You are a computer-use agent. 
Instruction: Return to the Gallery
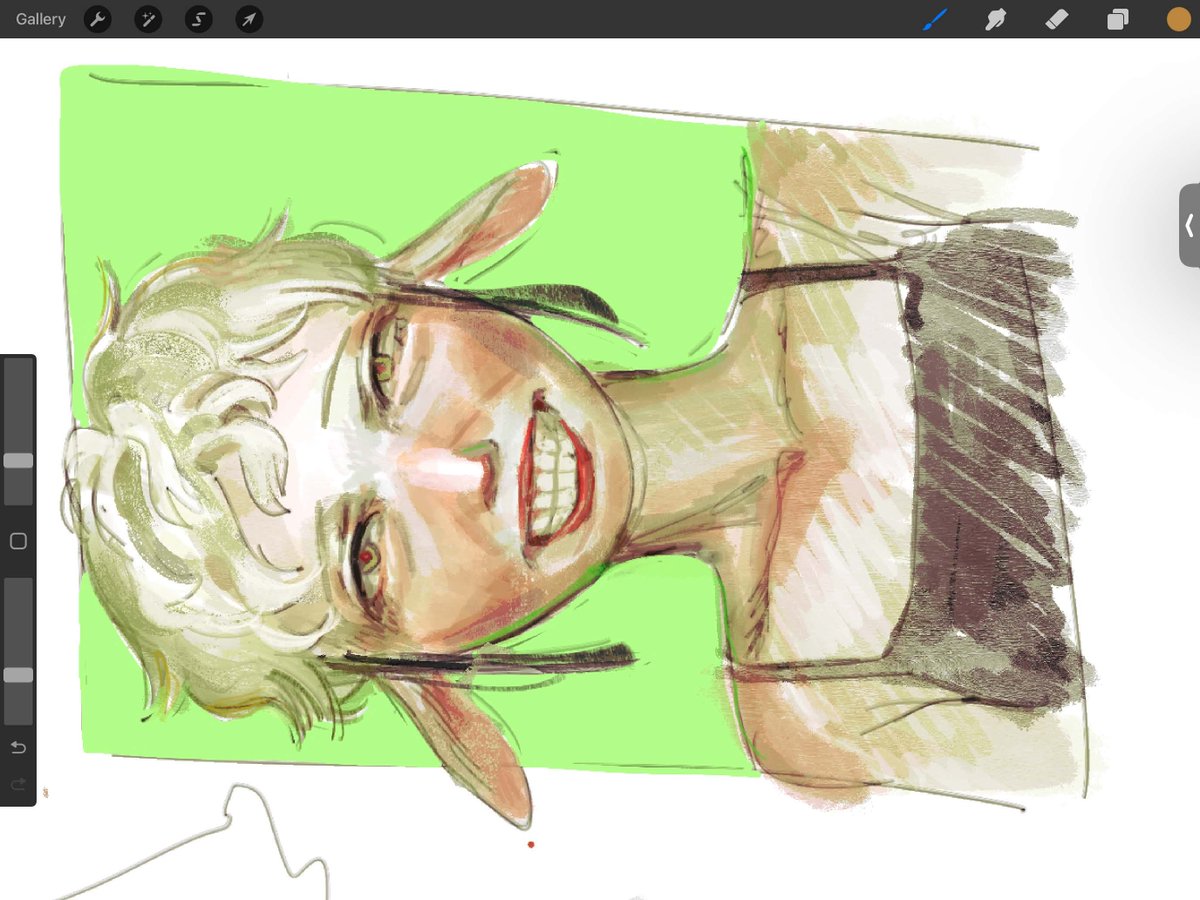(41, 19)
